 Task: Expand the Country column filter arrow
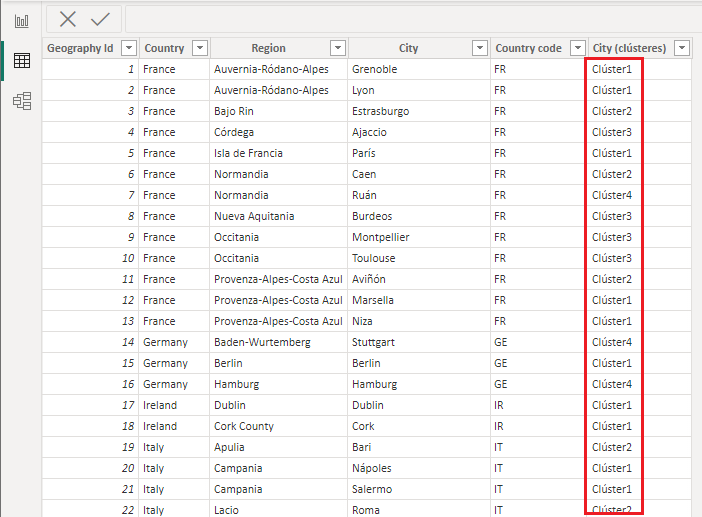click(200, 48)
